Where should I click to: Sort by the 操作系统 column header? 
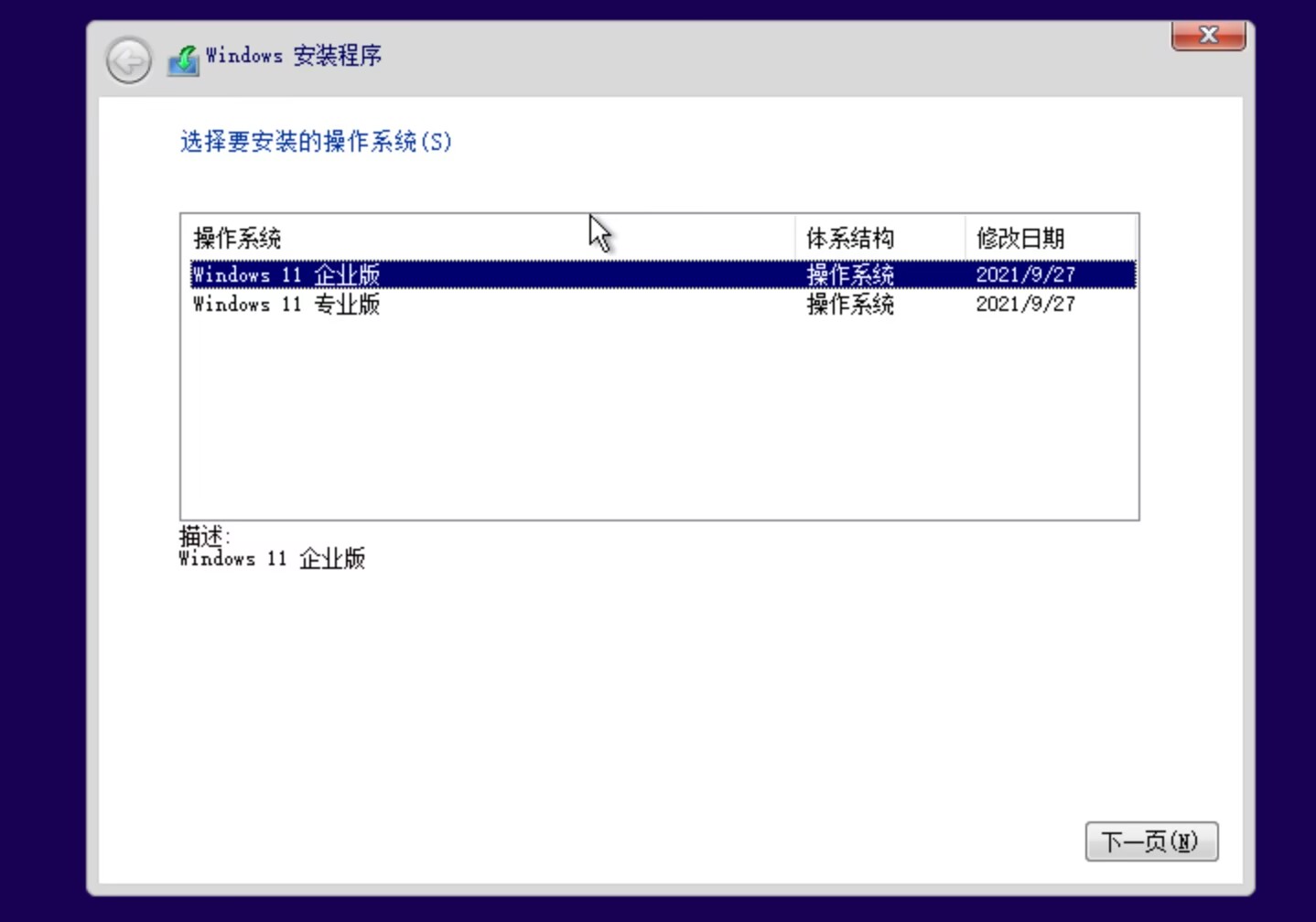click(x=488, y=239)
